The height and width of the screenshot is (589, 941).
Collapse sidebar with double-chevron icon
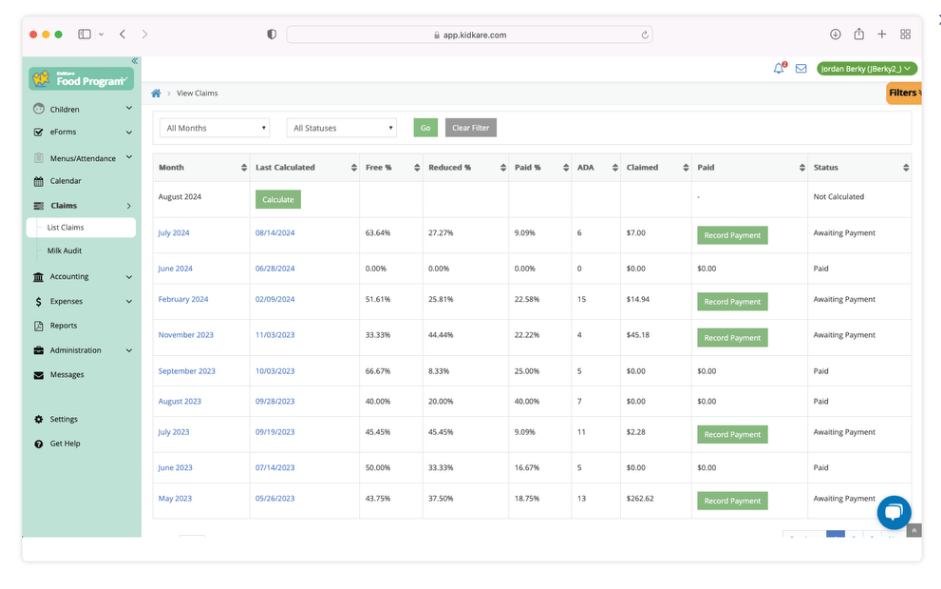click(135, 61)
